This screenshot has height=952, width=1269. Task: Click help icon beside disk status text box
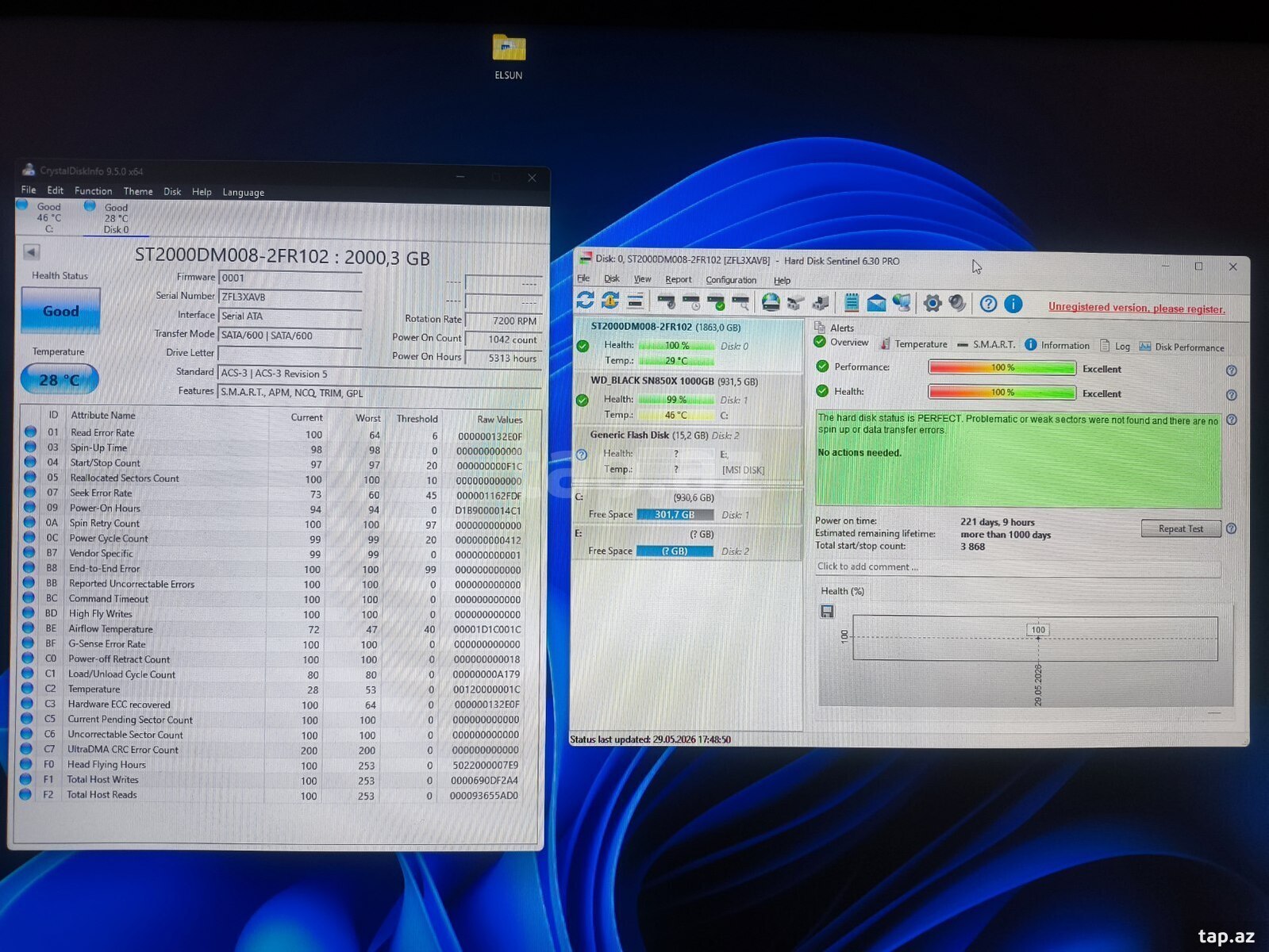click(1231, 420)
